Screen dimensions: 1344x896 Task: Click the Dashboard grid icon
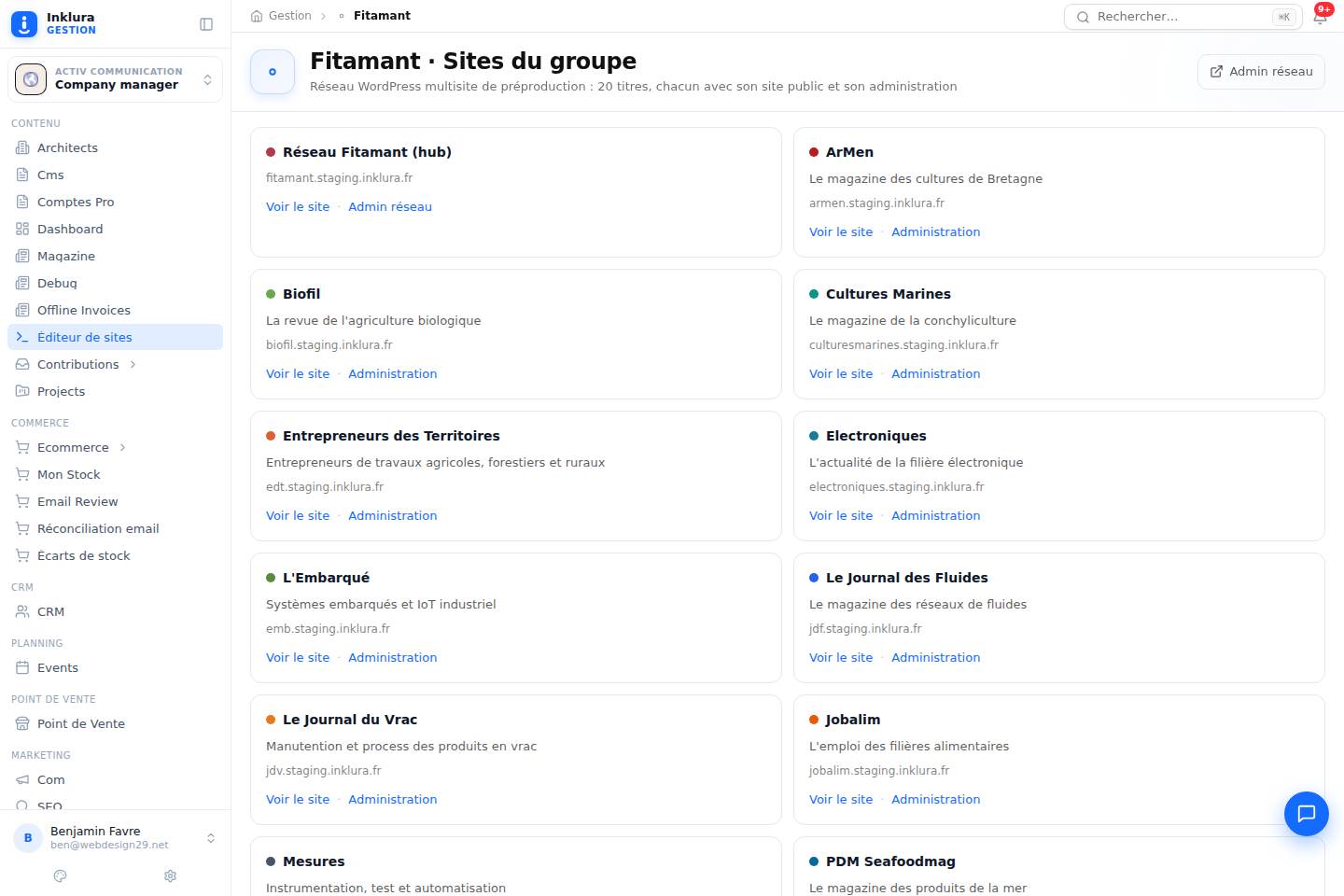pos(22,229)
